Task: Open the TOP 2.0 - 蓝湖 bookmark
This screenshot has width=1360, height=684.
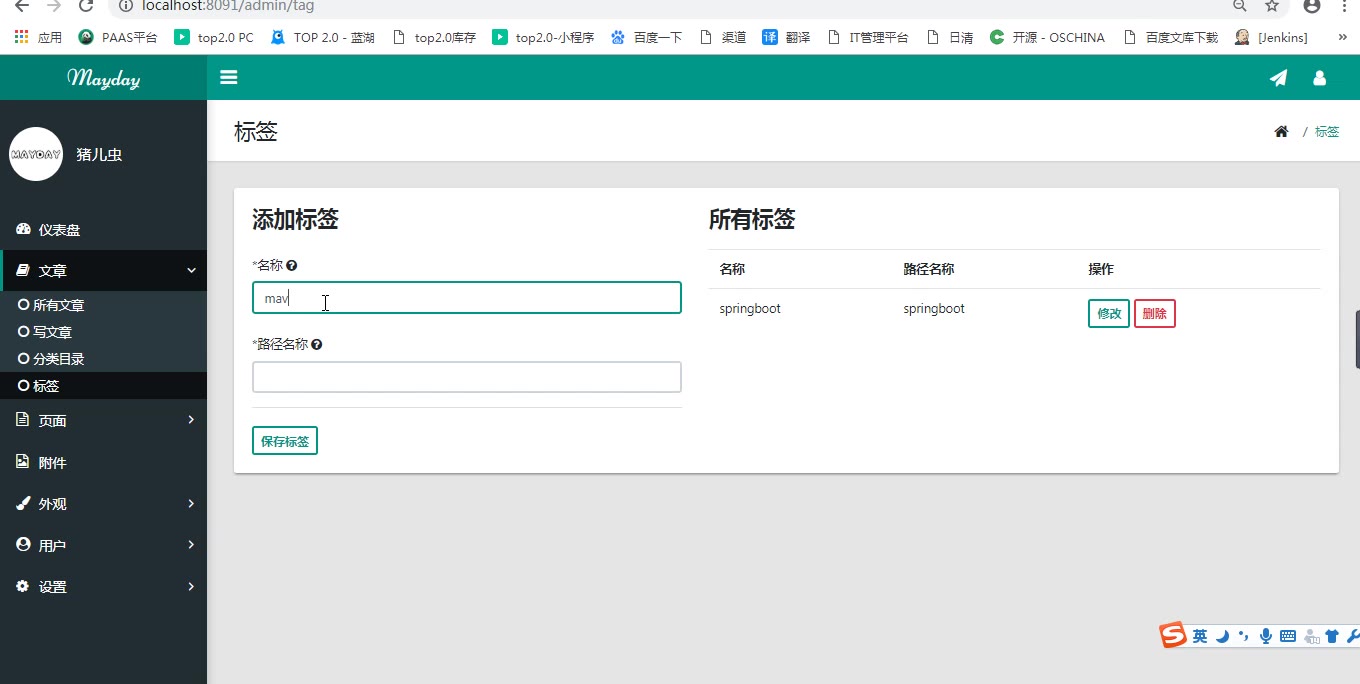Action: click(x=322, y=37)
